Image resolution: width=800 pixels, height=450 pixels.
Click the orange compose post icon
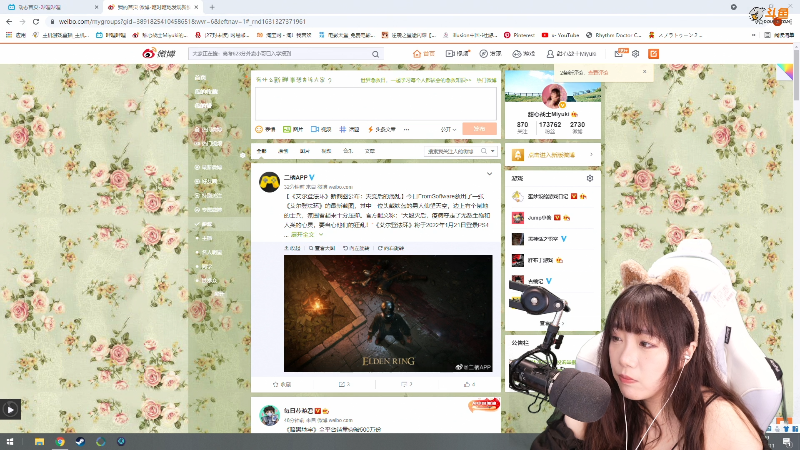(653, 54)
